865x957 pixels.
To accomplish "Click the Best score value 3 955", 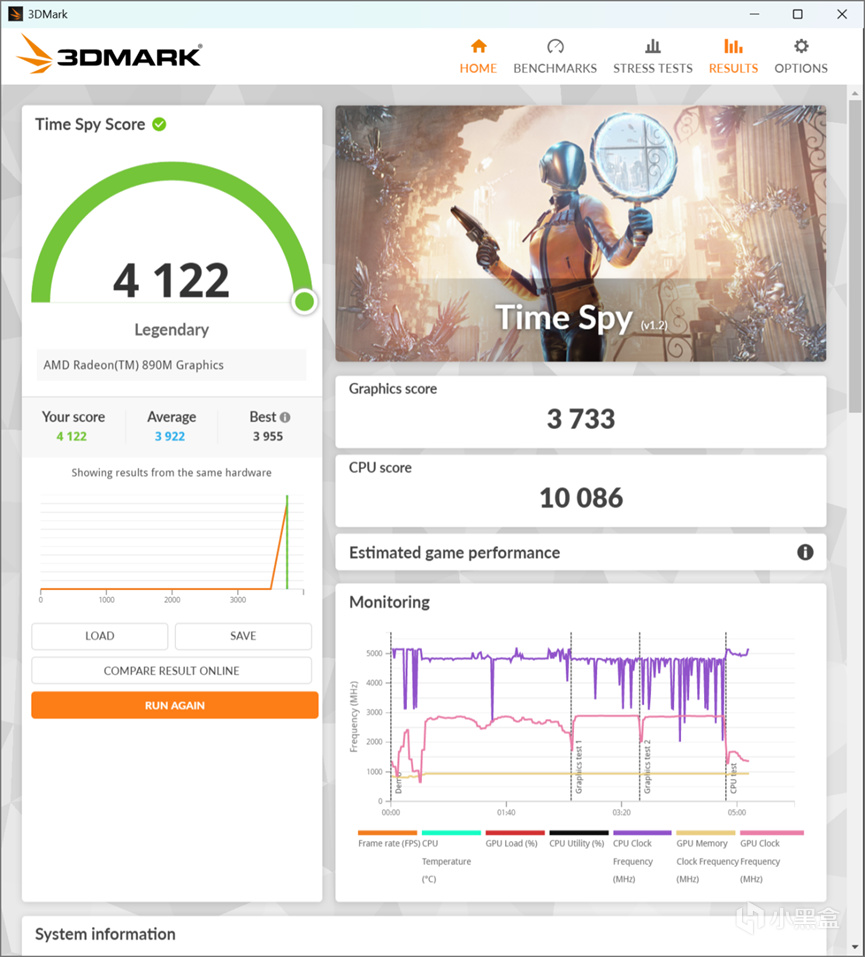I will point(268,436).
